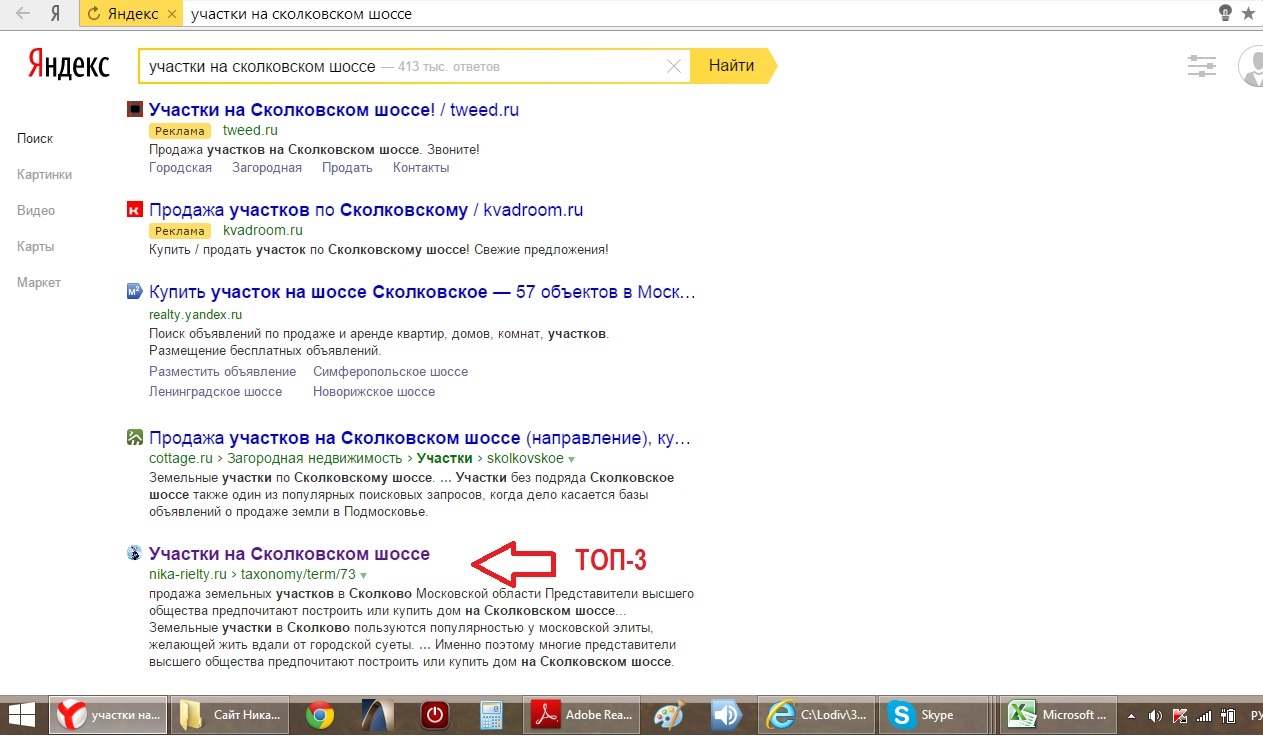The image size is (1263, 739).
Task: Open the Маркет section
Action: (39, 283)
